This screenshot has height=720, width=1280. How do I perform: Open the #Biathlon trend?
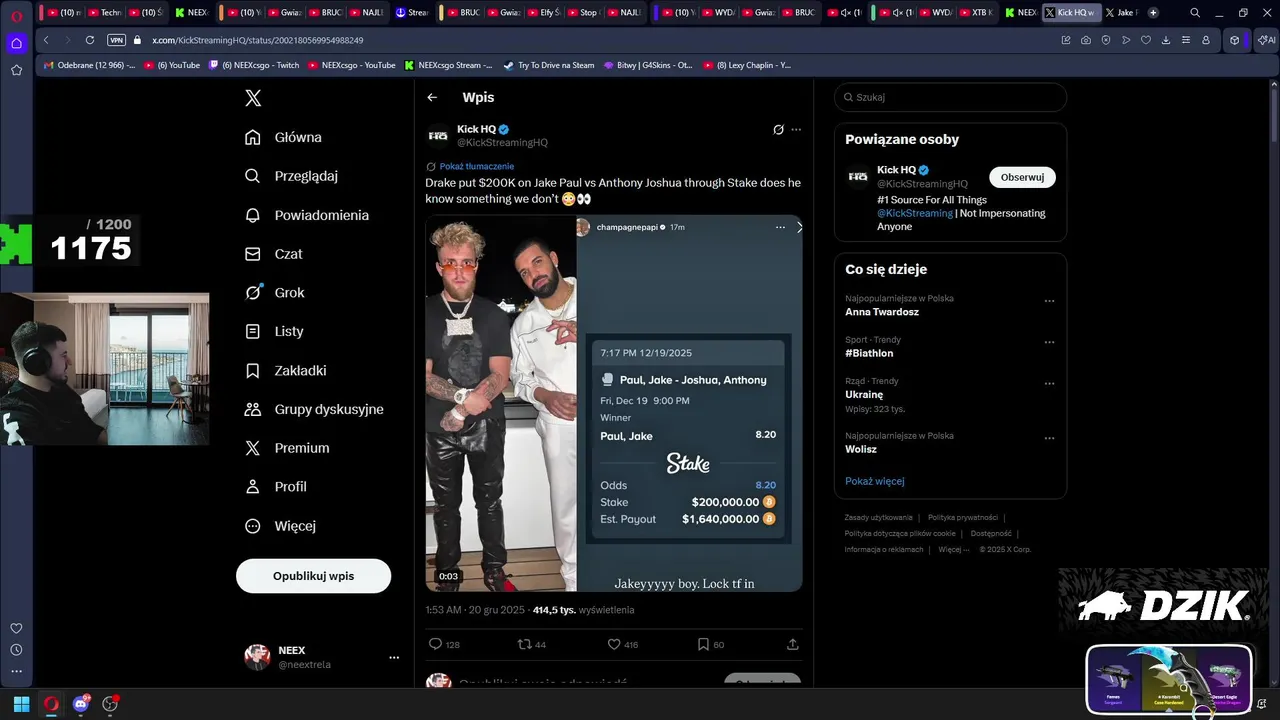click(869, 353)
